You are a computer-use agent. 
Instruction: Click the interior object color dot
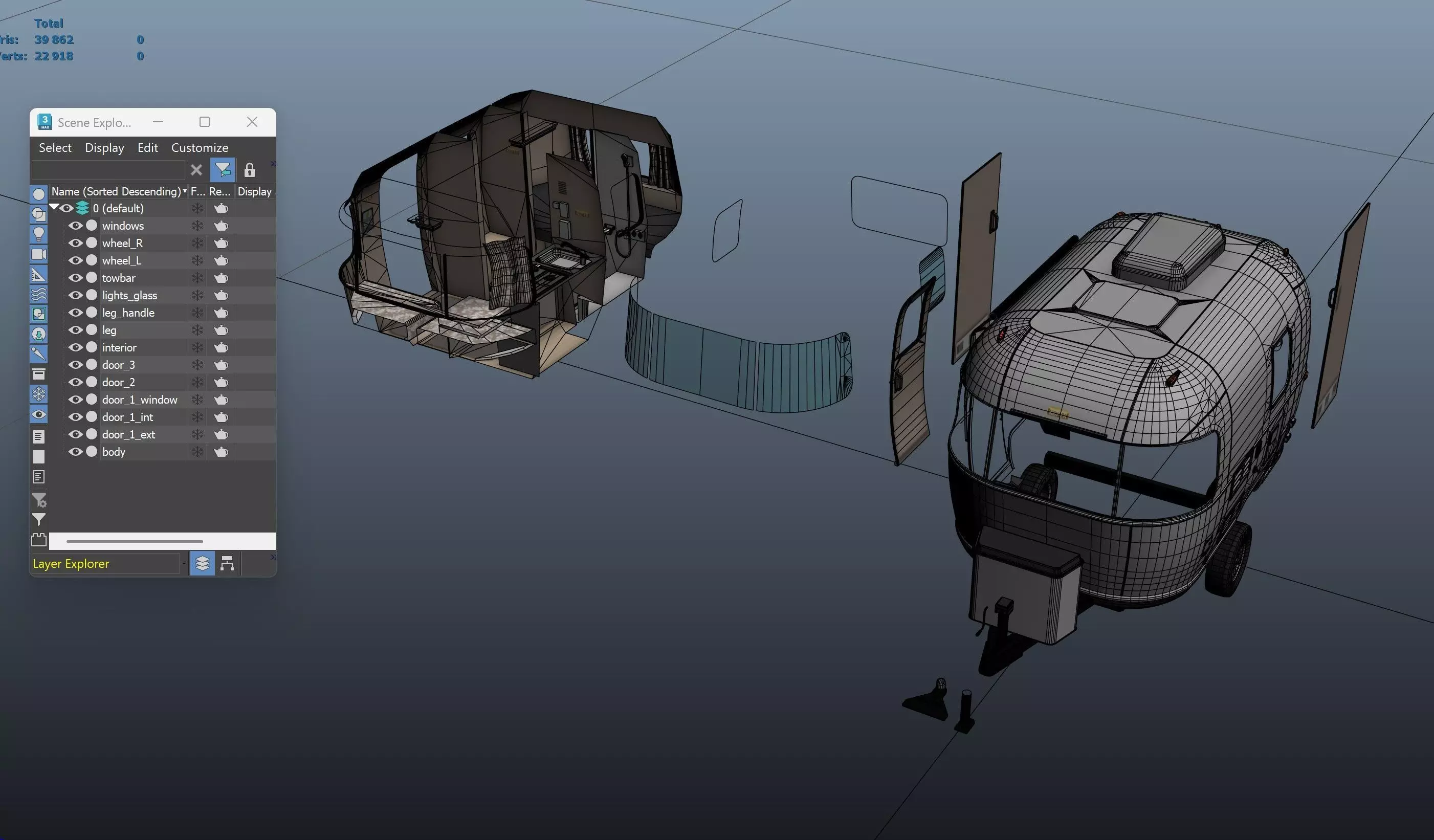coord(92,348)
